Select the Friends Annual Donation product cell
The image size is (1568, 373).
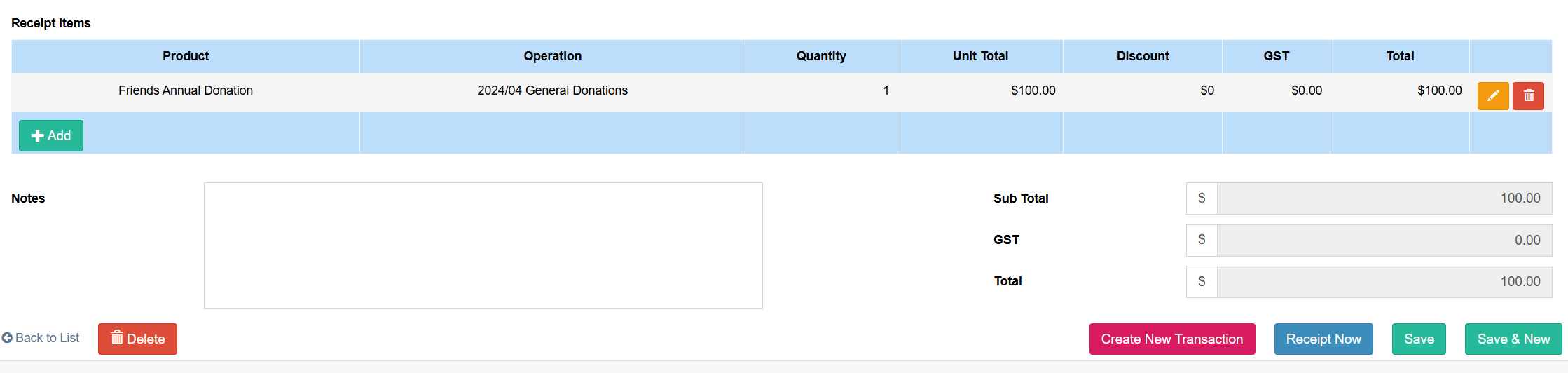[186, 90]
